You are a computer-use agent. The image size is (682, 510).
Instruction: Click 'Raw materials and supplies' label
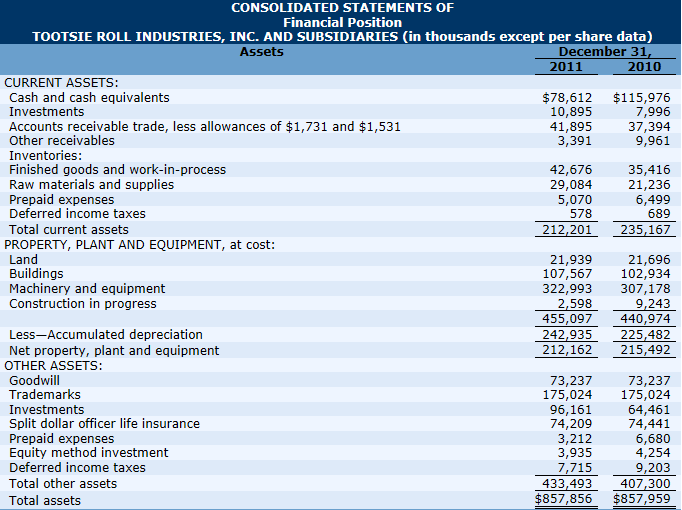[x=91, y=185]
